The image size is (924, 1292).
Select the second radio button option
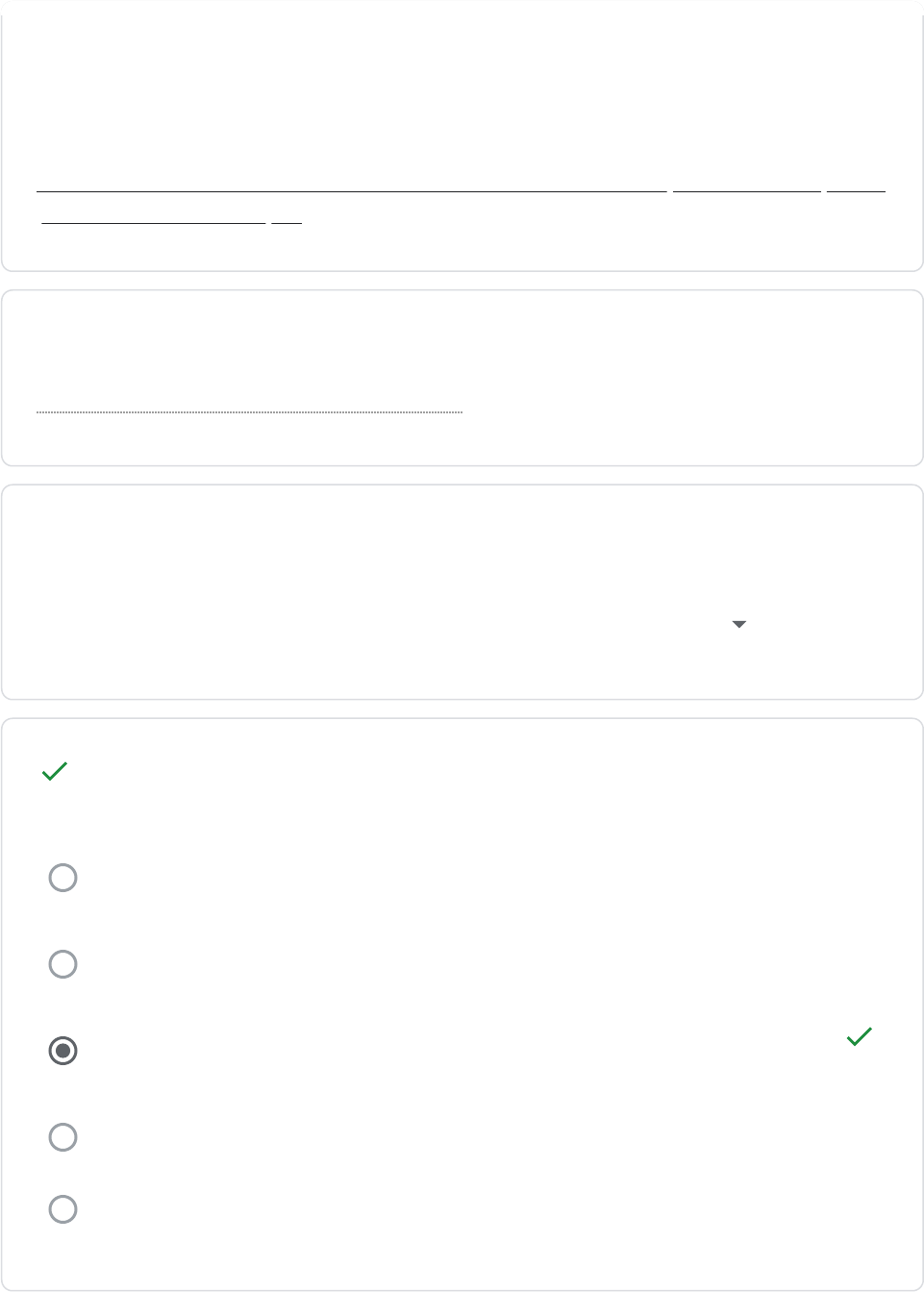63,964
